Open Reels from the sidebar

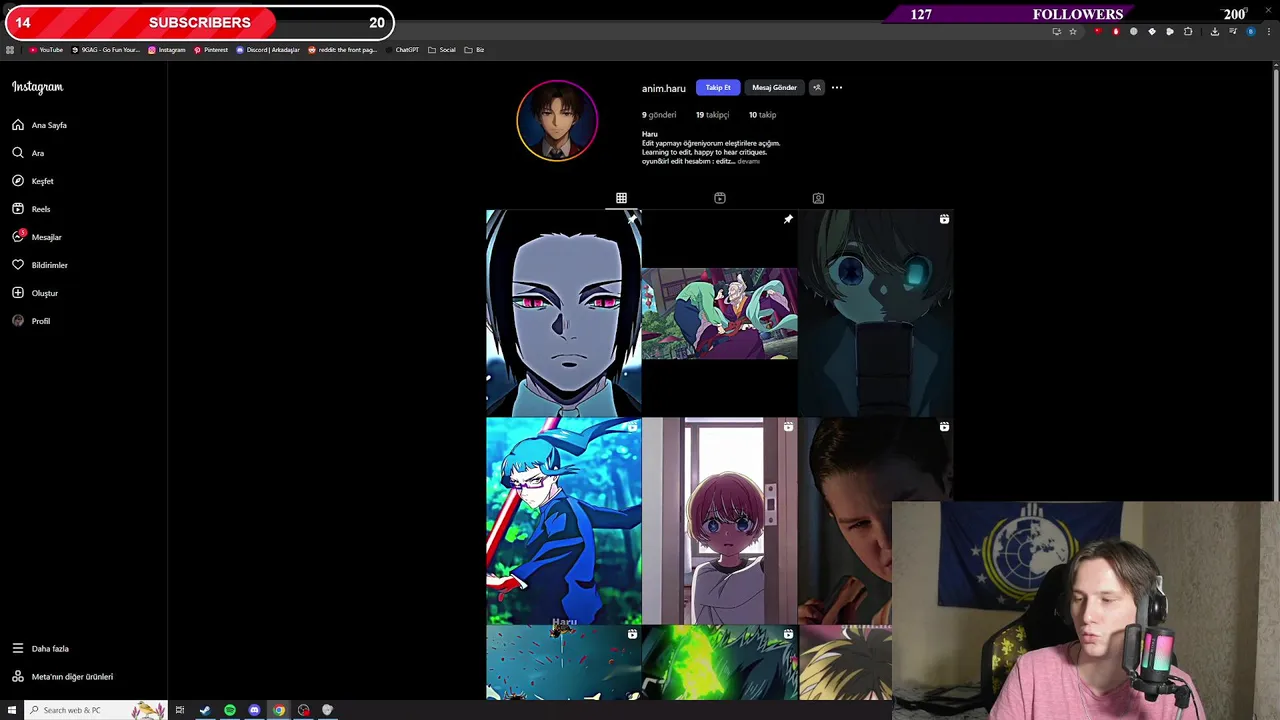click(31, 209)
